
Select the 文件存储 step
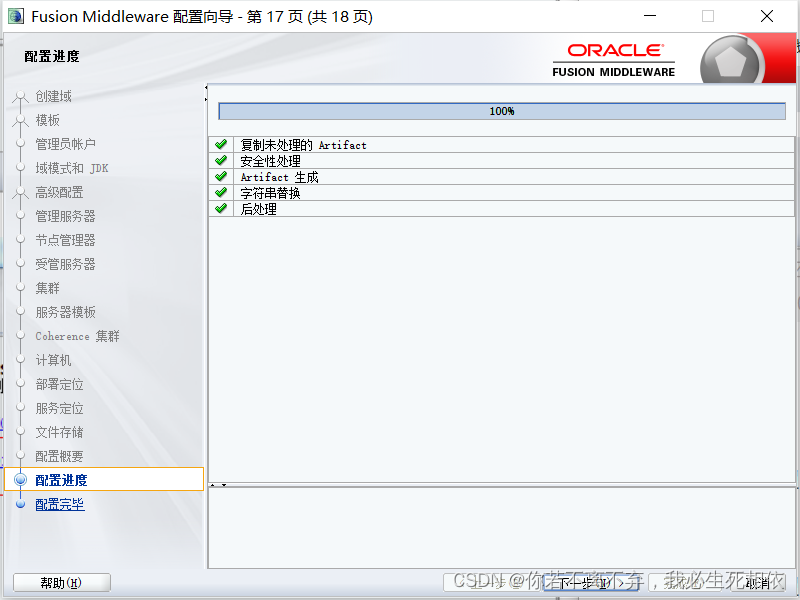(59, 432)
